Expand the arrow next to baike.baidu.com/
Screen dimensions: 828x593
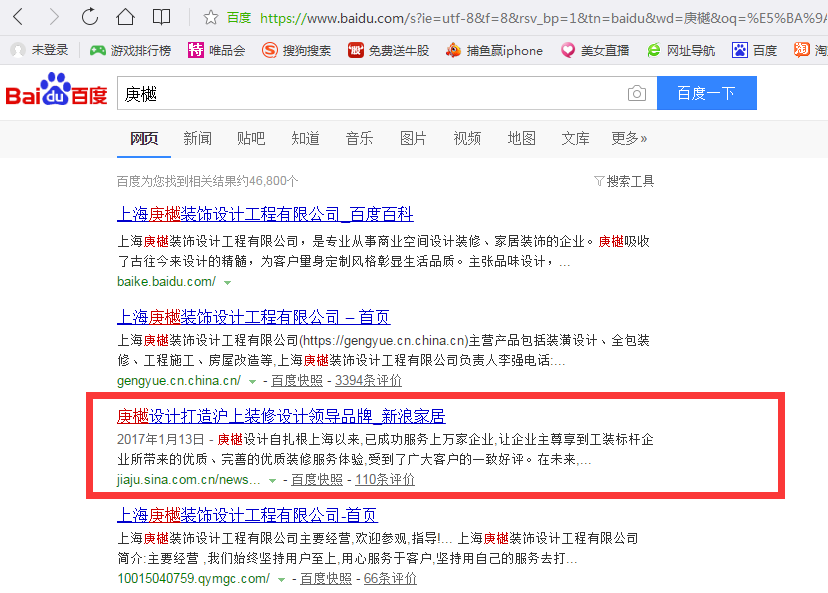[x=228, y=283]
